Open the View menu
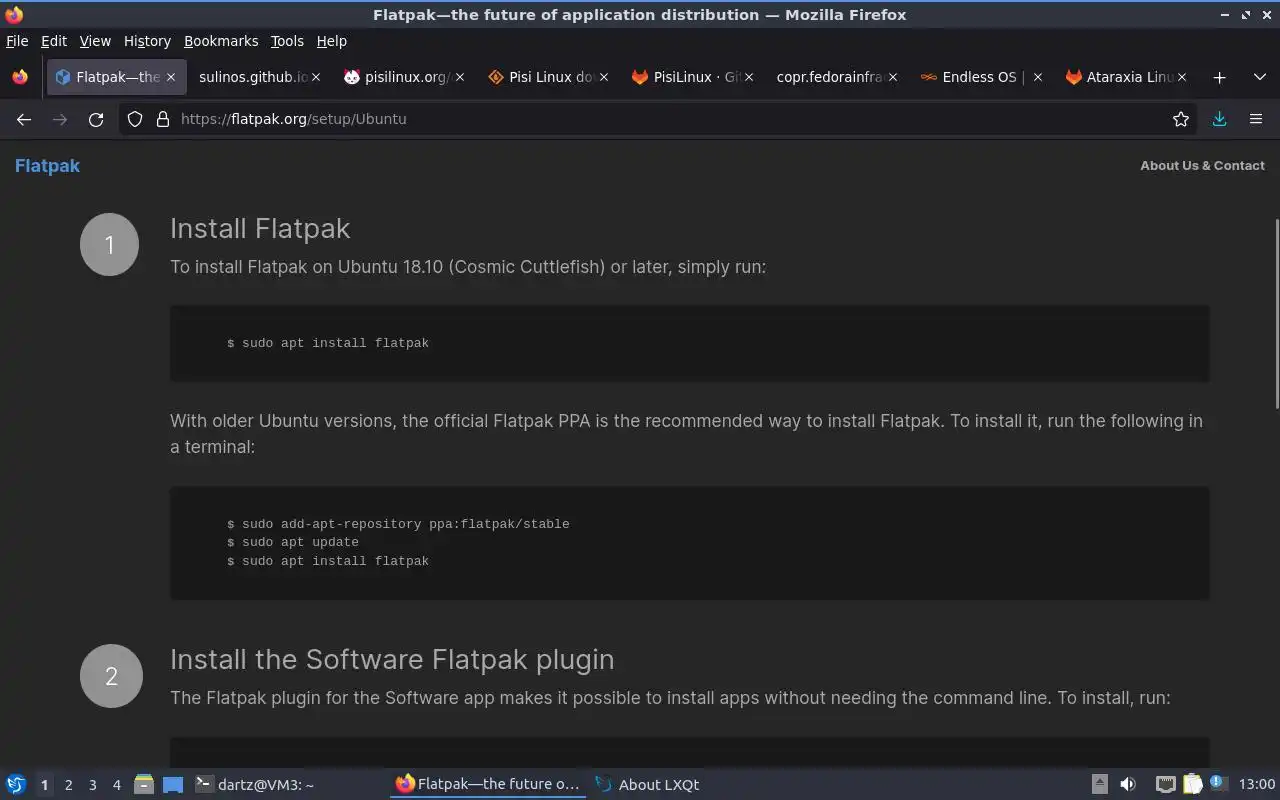Image resolution: width=1280 pixels, height=800 pixels. coord(95,41)
